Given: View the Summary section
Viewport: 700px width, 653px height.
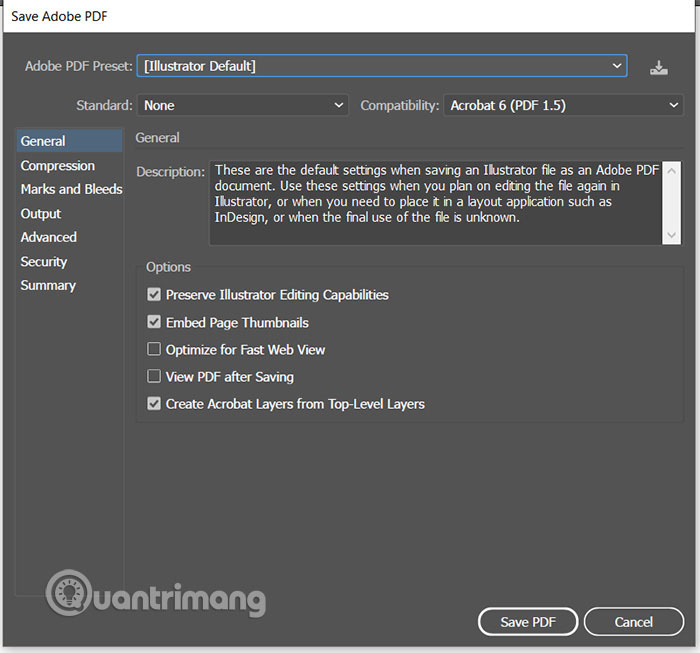Looking at the screenshot, I should [48, 285].
